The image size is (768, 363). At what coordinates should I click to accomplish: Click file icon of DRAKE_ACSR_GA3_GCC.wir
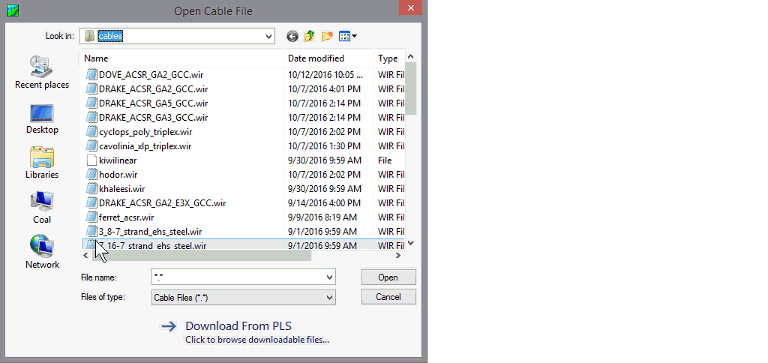pyautogui.click(x=92, y=117)
